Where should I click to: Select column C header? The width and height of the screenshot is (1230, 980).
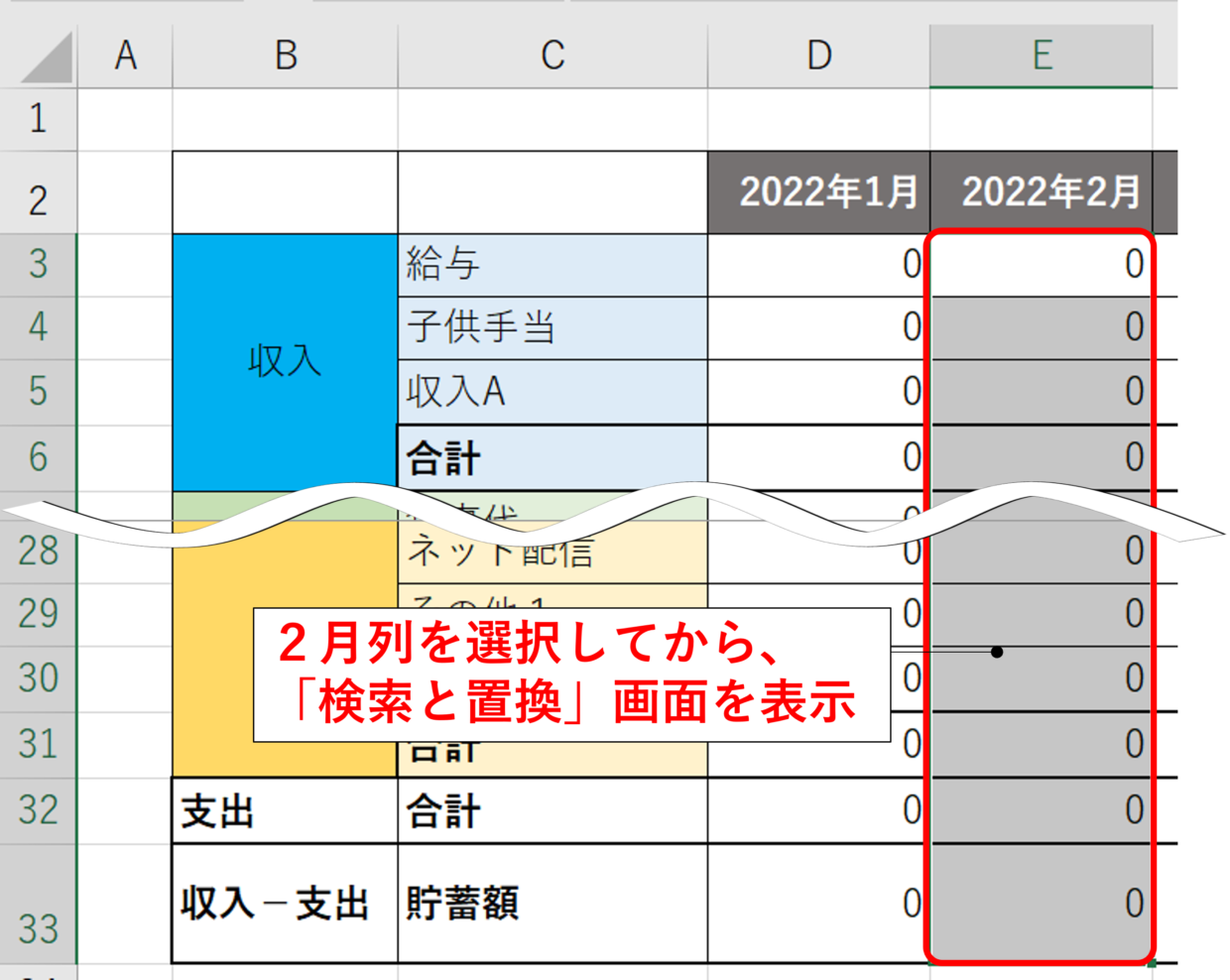[x=553, y=56]
